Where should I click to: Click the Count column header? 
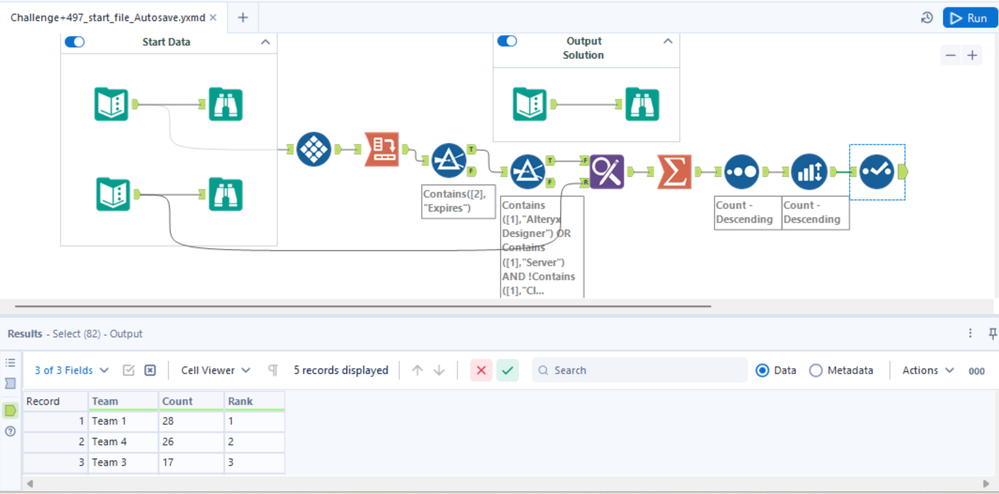[x=191, y=402]
